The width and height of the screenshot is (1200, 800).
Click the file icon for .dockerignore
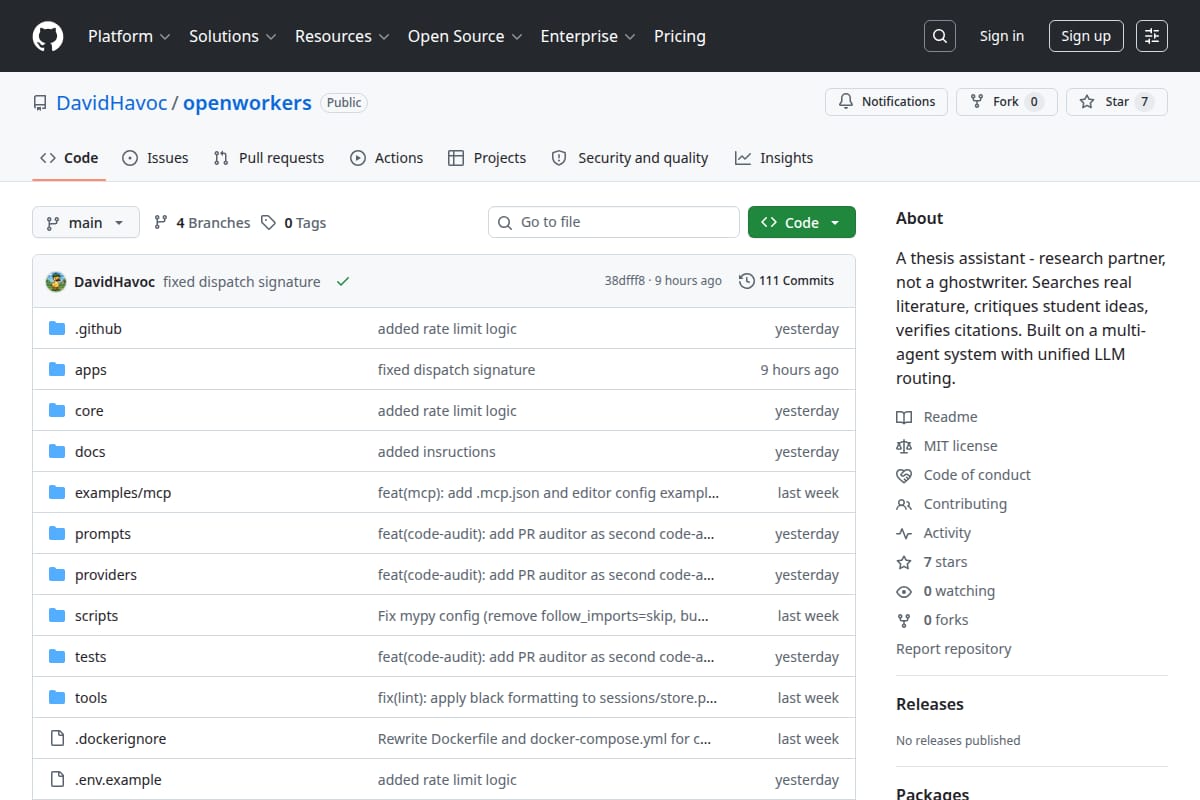[x=57, y=739]
